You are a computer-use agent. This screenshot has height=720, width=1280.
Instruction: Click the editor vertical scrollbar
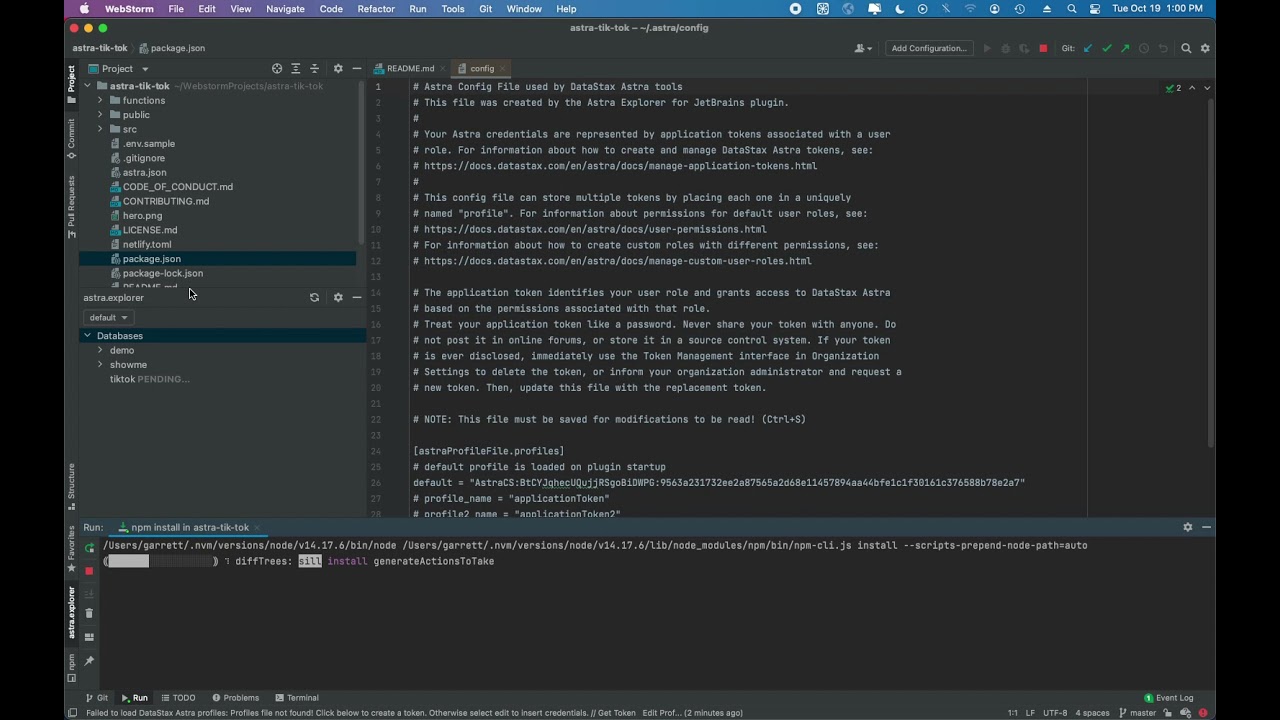coord(1211,270)
